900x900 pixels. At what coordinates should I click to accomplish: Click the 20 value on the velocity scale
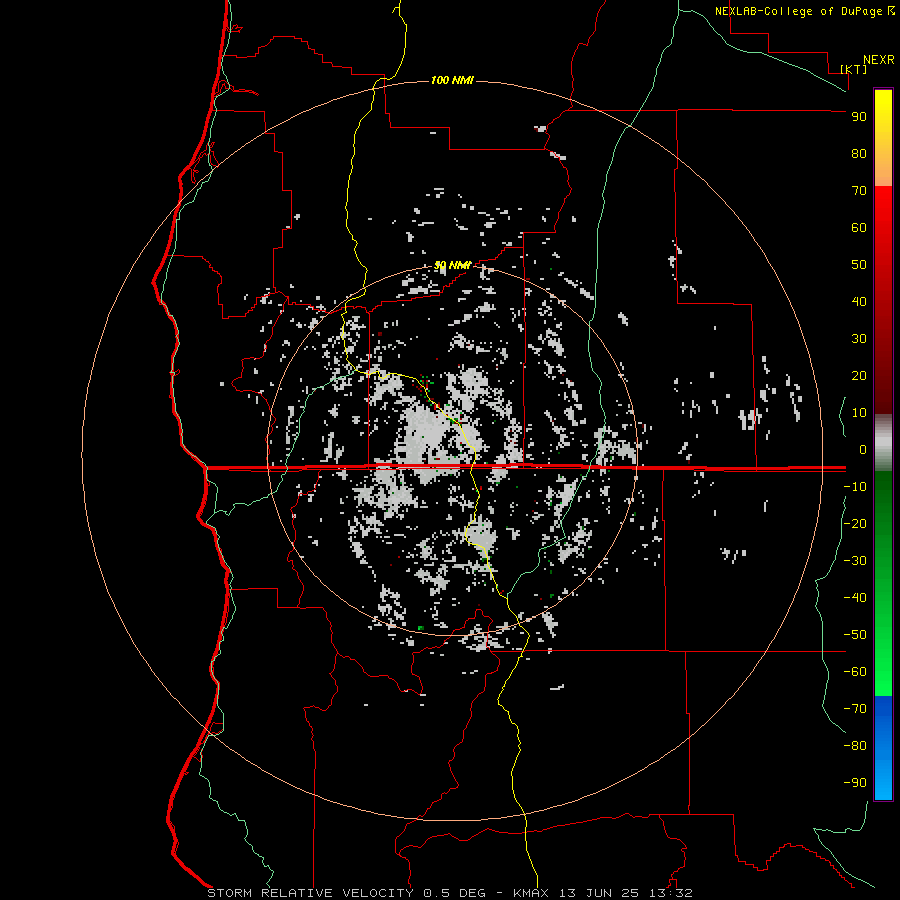pos(859,375)
